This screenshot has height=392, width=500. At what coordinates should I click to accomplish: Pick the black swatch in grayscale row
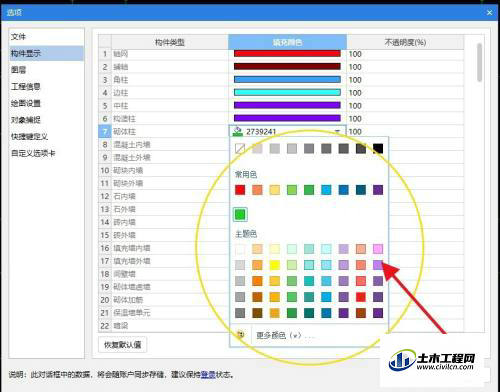pos(378,148)
